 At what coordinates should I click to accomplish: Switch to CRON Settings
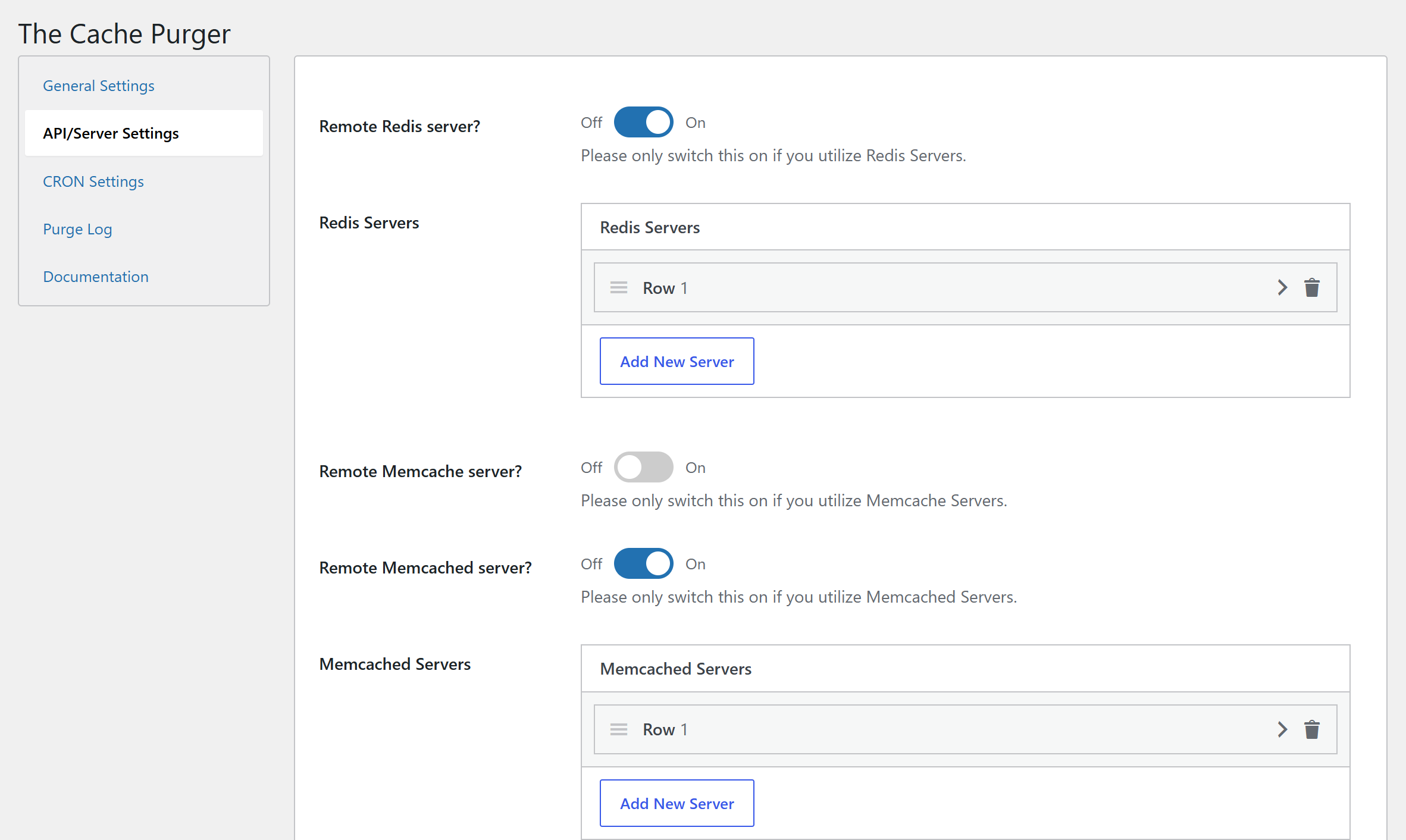click(x=93, y=181)
